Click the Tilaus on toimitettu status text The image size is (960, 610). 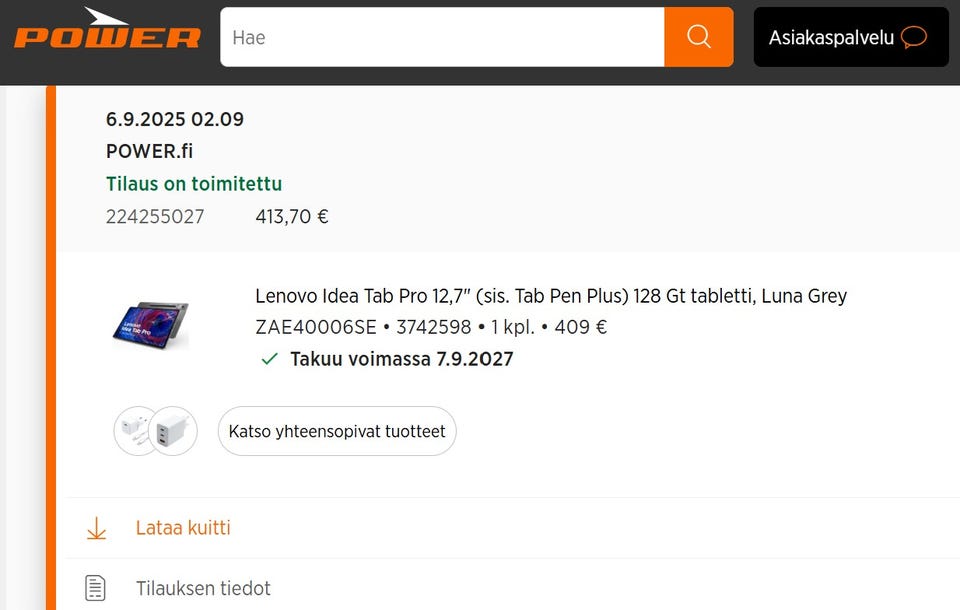coord(194,184)
